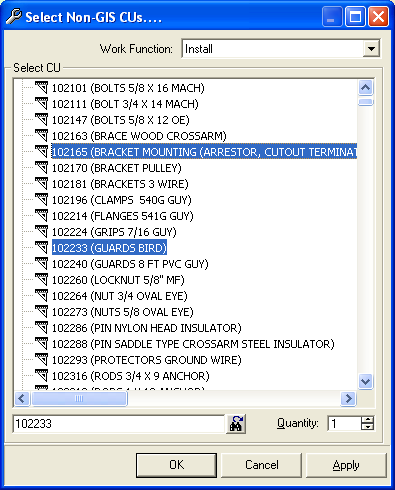Click the horizontal scroll left arrow

(x=22, y=398)
